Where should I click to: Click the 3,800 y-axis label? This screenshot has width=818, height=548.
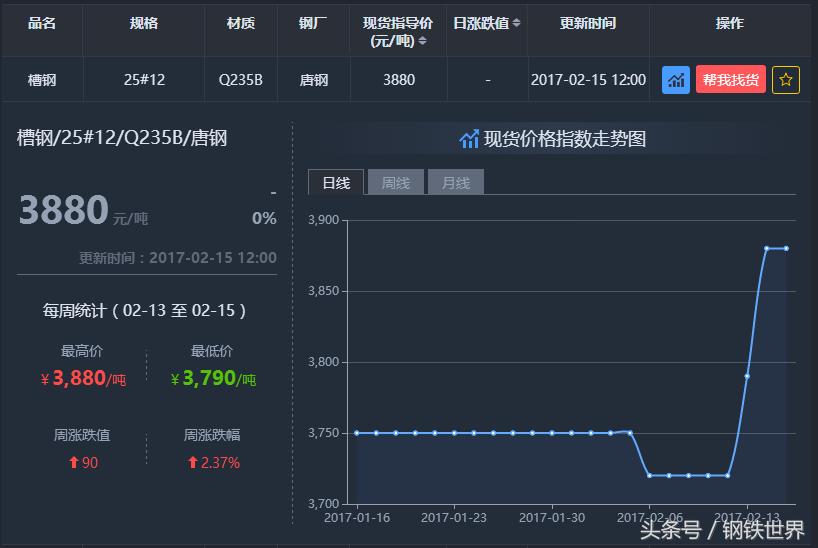tap(323, 362)
